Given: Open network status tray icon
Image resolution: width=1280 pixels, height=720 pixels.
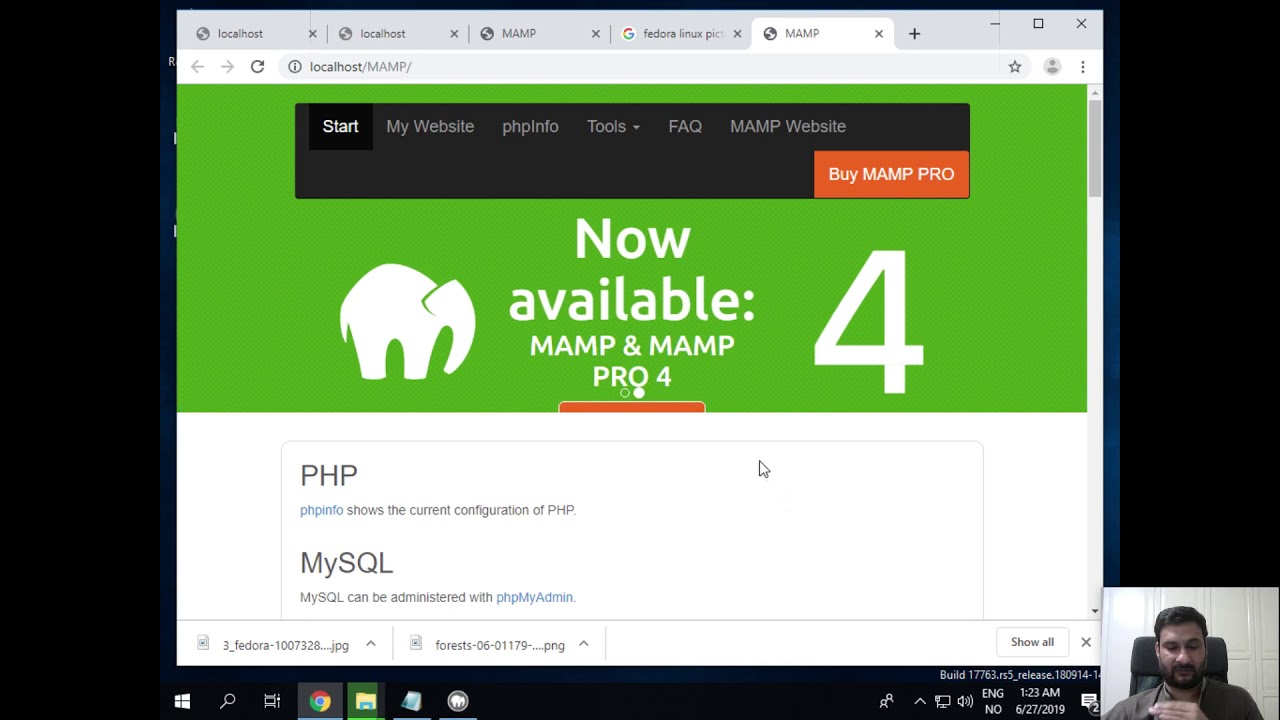Looking at the screenshot, I should [x=943, y=701].
